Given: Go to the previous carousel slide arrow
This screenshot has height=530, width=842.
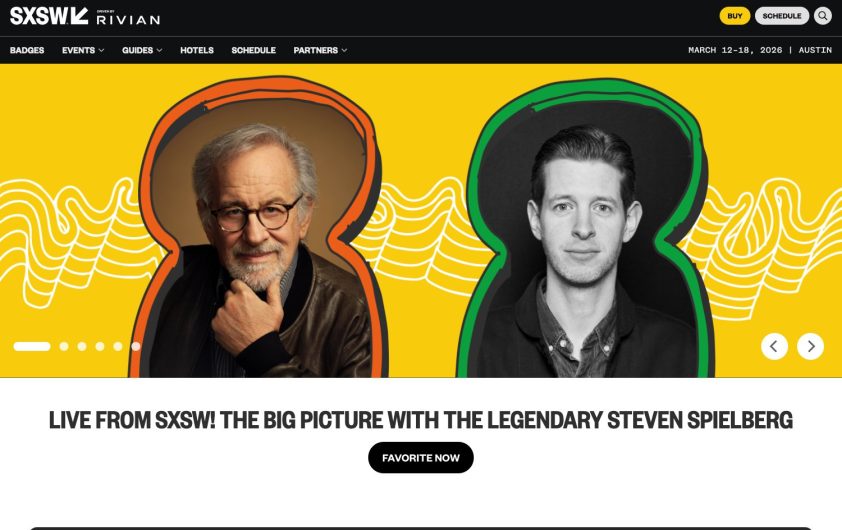Looking at the screenshot, I should (774, 346).
